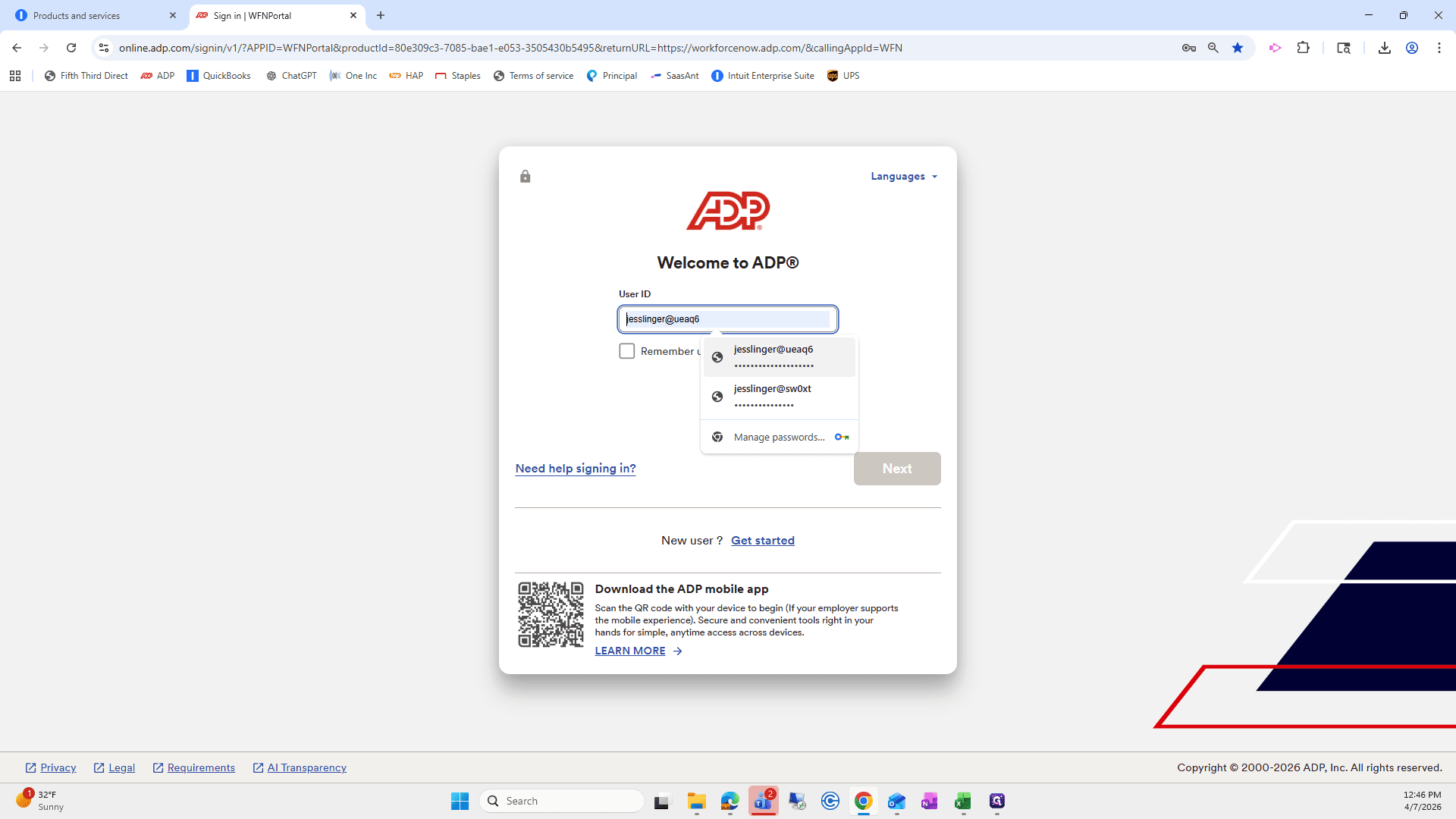Viewport: 1456px width, 819px height.
Task: Open a new browser tab with plus button
Action: pyautogui.click(x=381, y=15)
